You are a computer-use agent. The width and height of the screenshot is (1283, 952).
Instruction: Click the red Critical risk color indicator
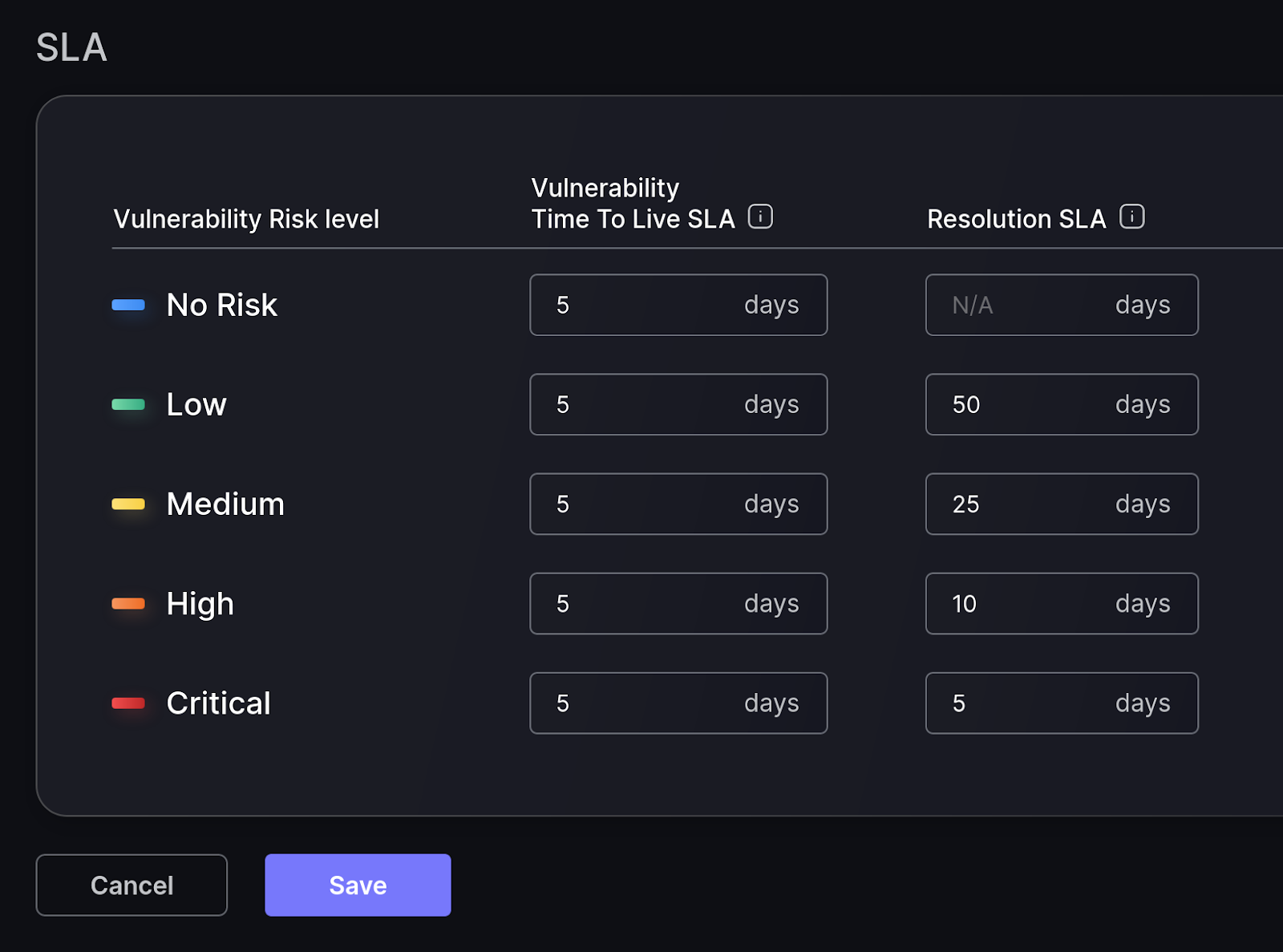(128, 703)
